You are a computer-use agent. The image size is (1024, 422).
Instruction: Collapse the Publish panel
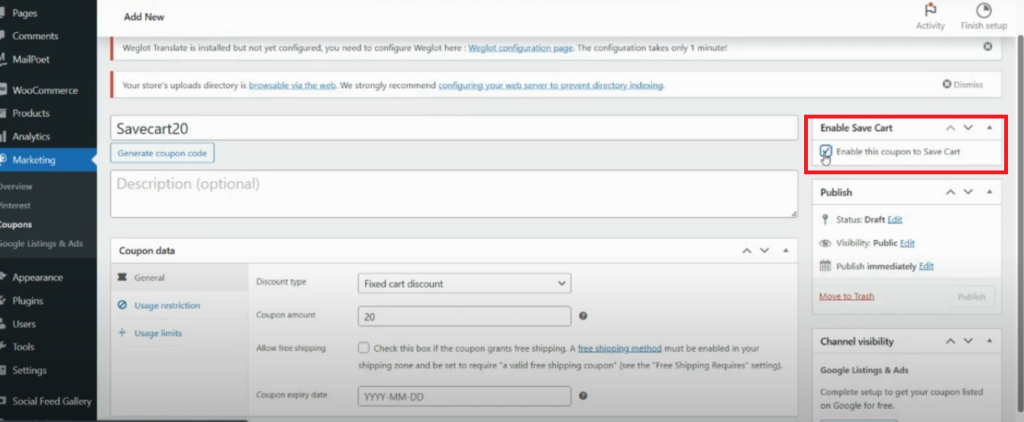[x=990, y=192]
